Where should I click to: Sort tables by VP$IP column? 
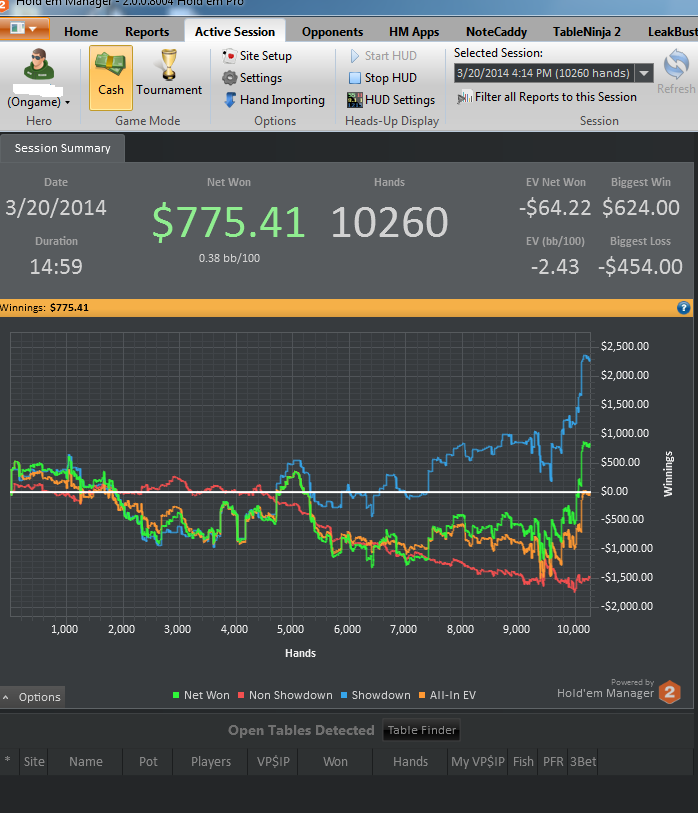click(x=273, y=762)
